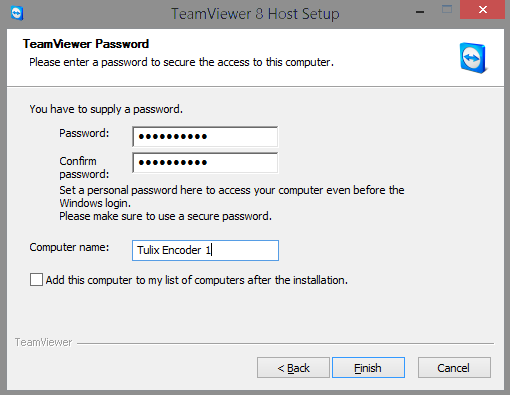Click the 'Computer name:' label
510x395 pixels.
click(69, 247)
